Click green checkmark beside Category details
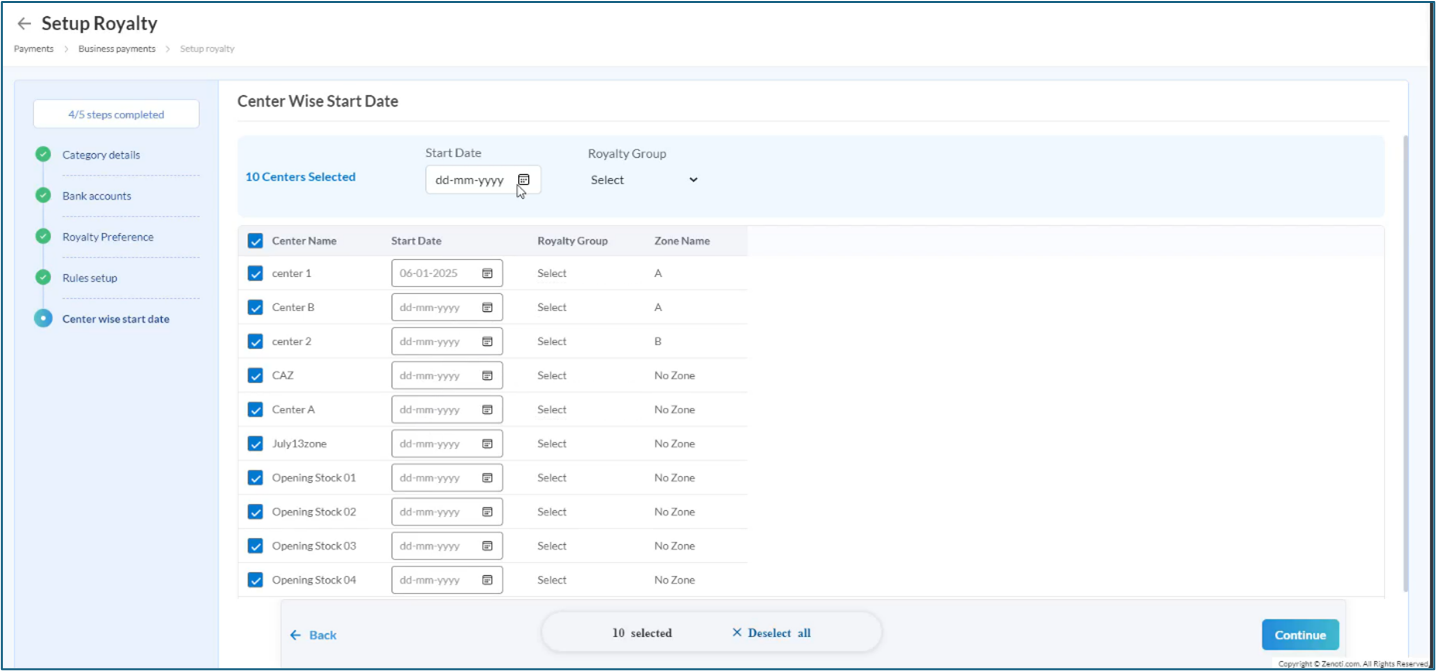This screenshot has height=671, width=1436. (x=43, y=155)
